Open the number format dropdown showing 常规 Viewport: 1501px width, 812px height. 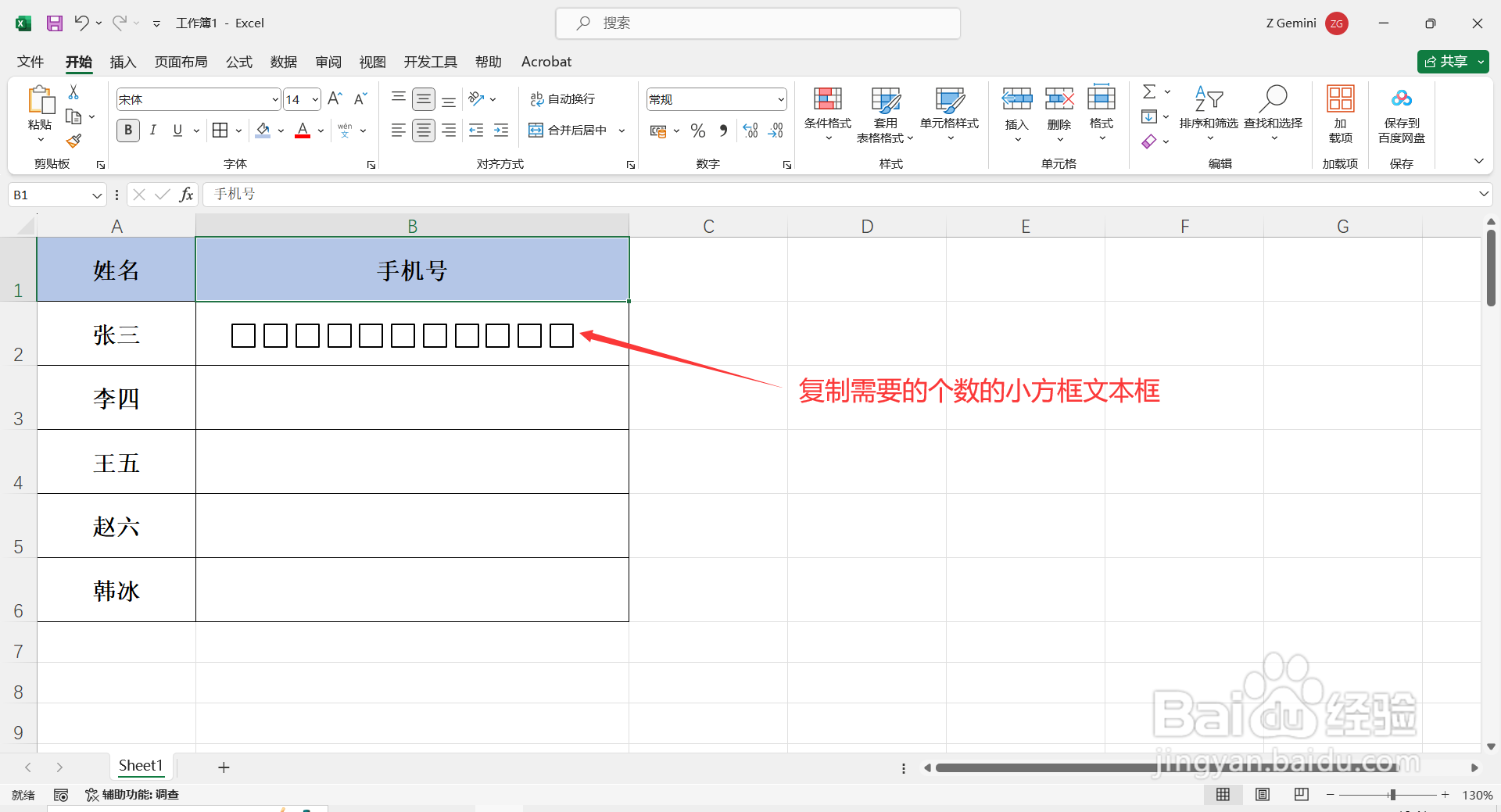point(780,98)
